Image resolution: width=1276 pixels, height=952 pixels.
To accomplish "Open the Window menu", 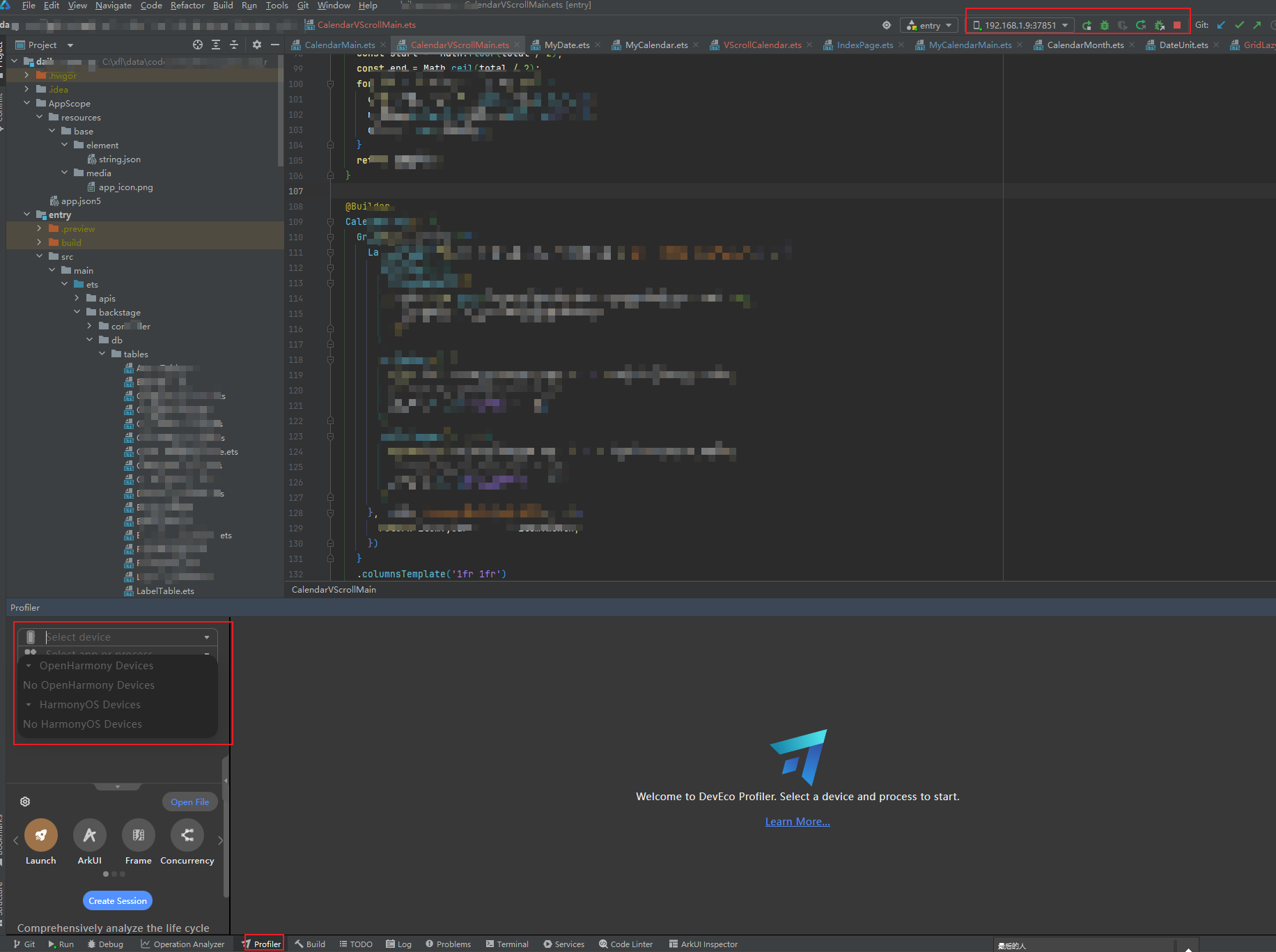I will point(334,6).
